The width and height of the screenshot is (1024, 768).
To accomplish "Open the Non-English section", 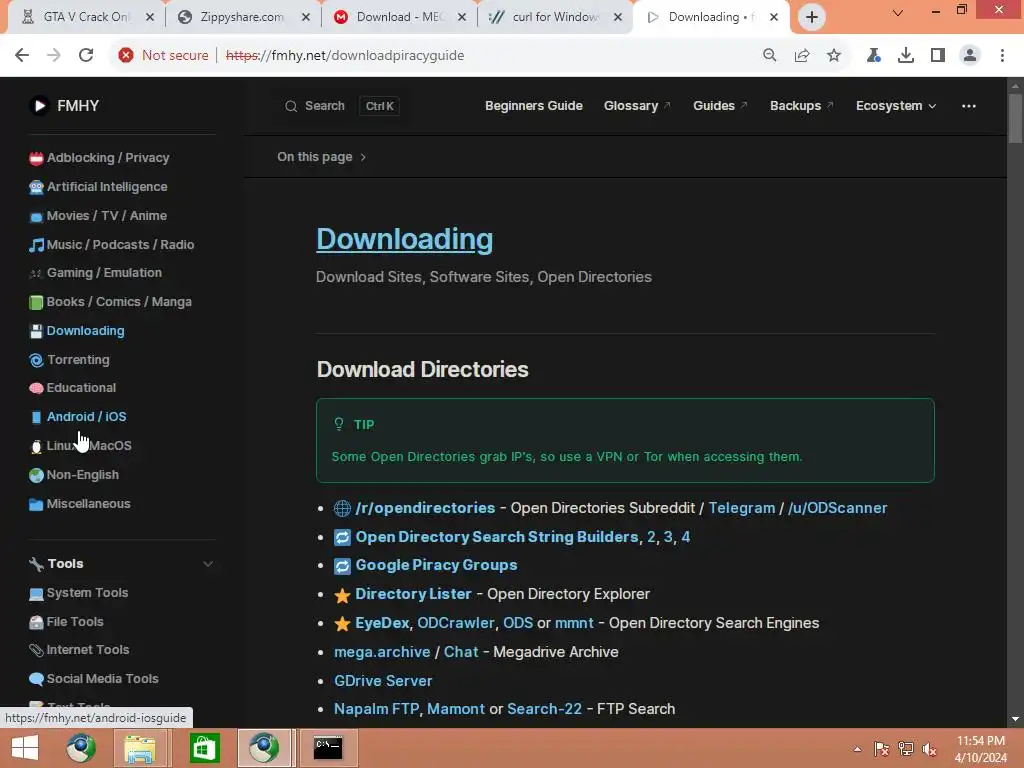I will [x=74, y=475].
